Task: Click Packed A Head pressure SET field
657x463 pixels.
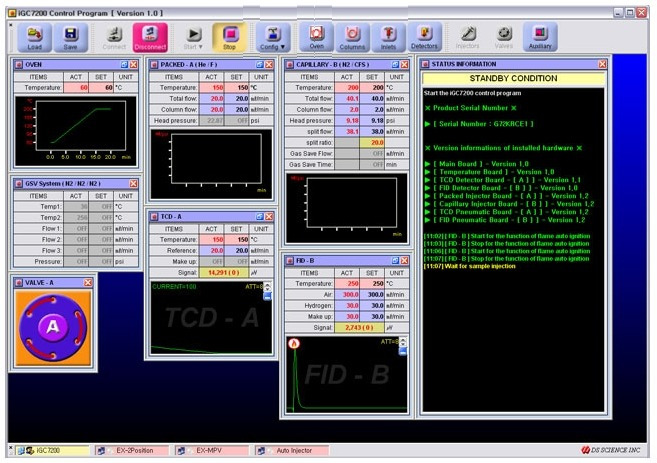Action: pyautogui.click(x=237, y=120)
